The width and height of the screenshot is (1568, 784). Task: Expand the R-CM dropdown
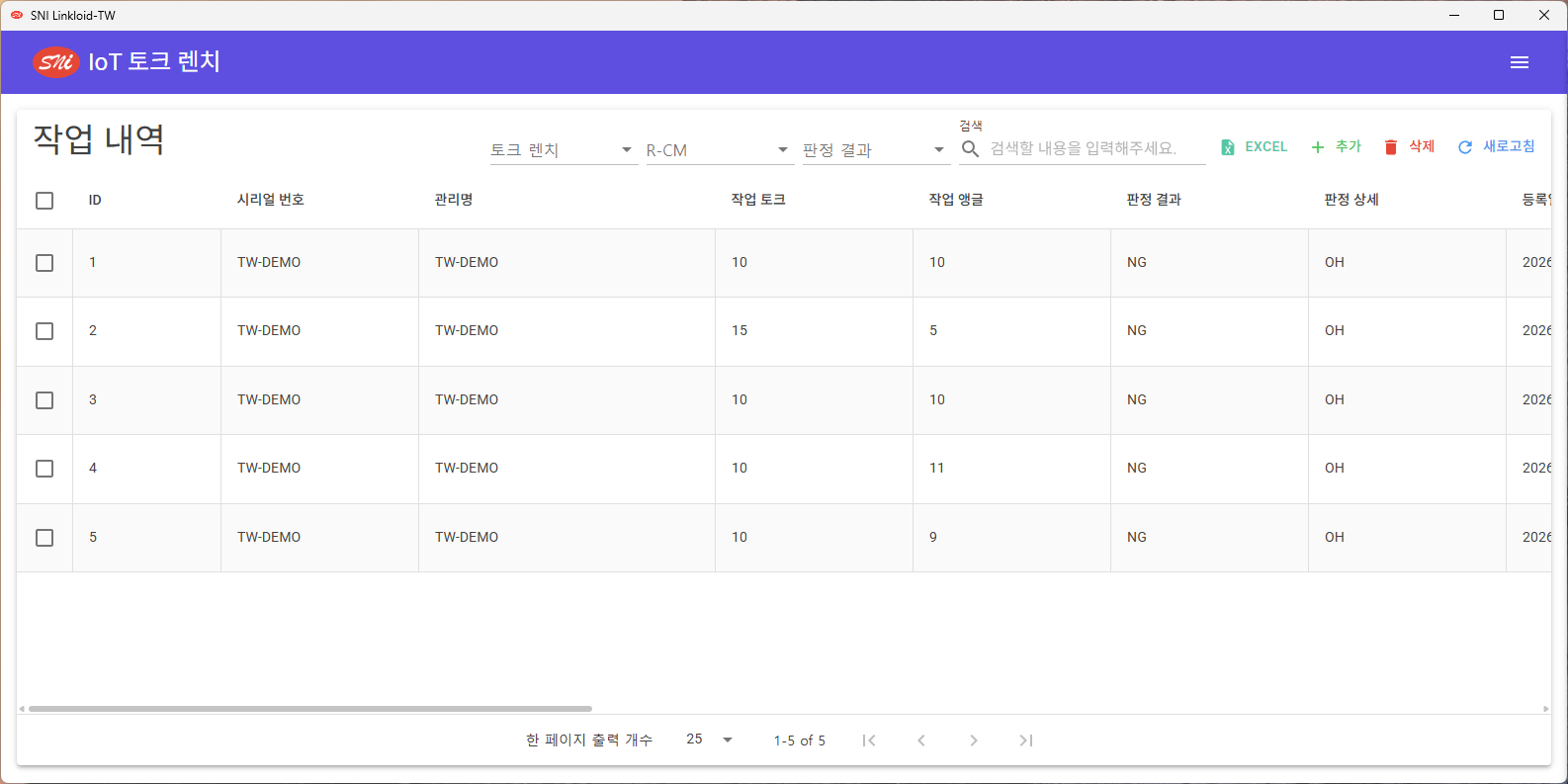pos(720,150)
